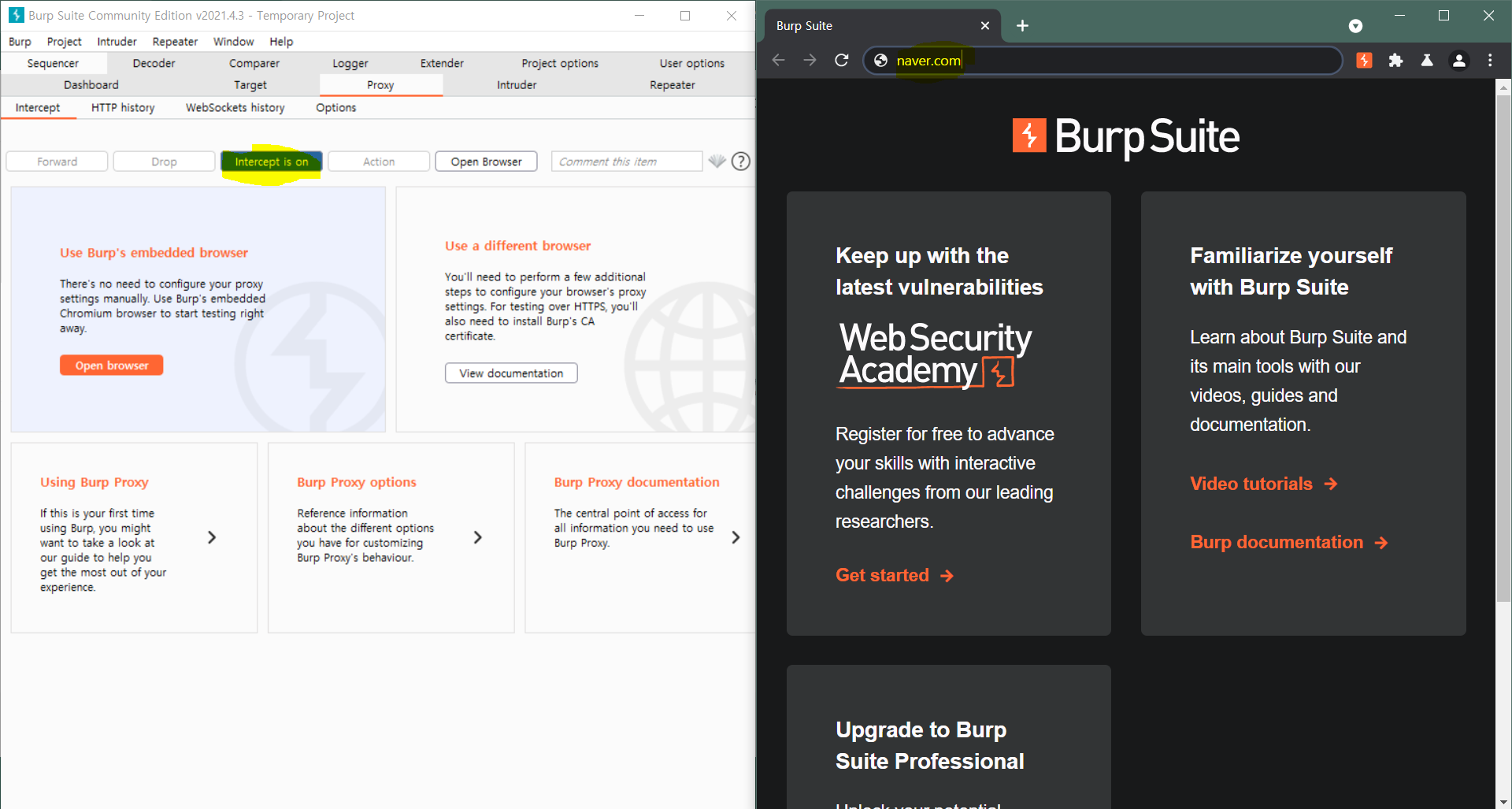Switch to the Sequencer tab
The image size is (1512, 809).
[53, 64]
